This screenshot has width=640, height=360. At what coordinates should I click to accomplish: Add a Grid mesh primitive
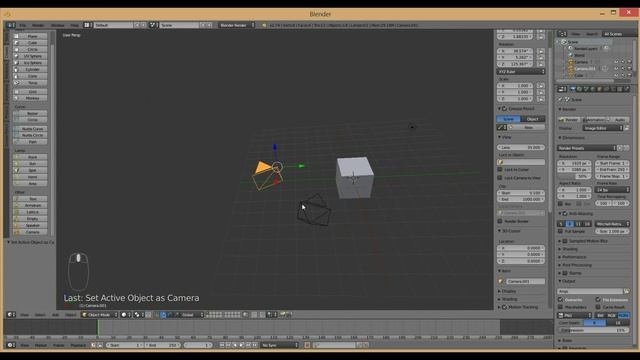pos(30,92)
